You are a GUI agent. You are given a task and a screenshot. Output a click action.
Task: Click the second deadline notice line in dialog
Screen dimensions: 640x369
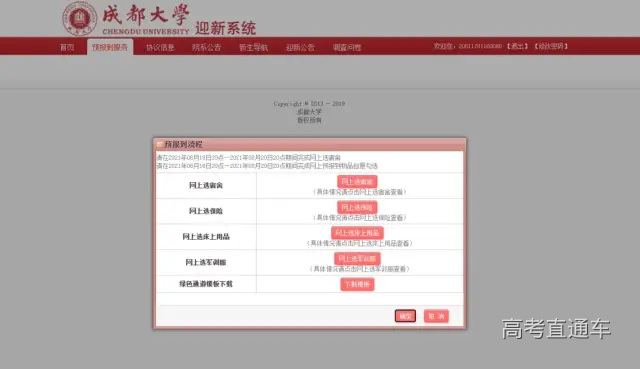pos(267,166)
